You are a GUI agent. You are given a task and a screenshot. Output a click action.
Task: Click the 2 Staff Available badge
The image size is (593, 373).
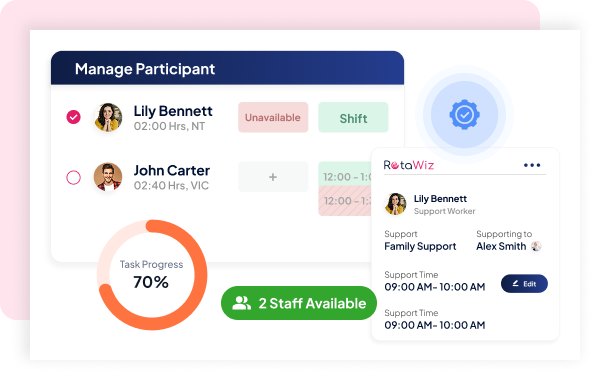click(x=299, y=303)
